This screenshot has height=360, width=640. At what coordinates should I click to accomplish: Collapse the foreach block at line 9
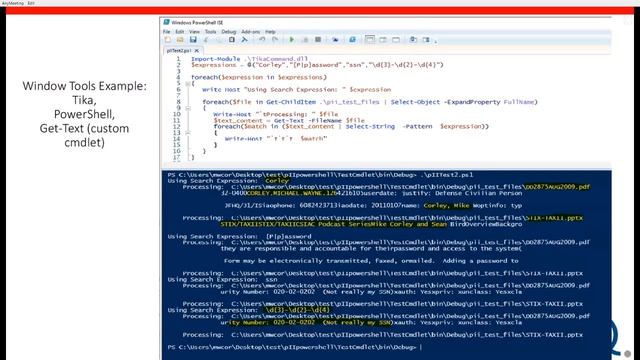tap(188, 108)
